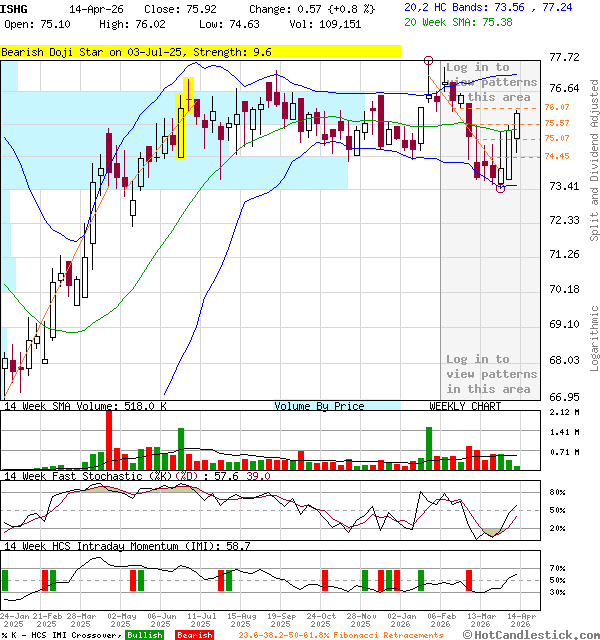The image size is (600, 640).
Task: Click the ISHG ticker symbol
Action: point(9,9)
